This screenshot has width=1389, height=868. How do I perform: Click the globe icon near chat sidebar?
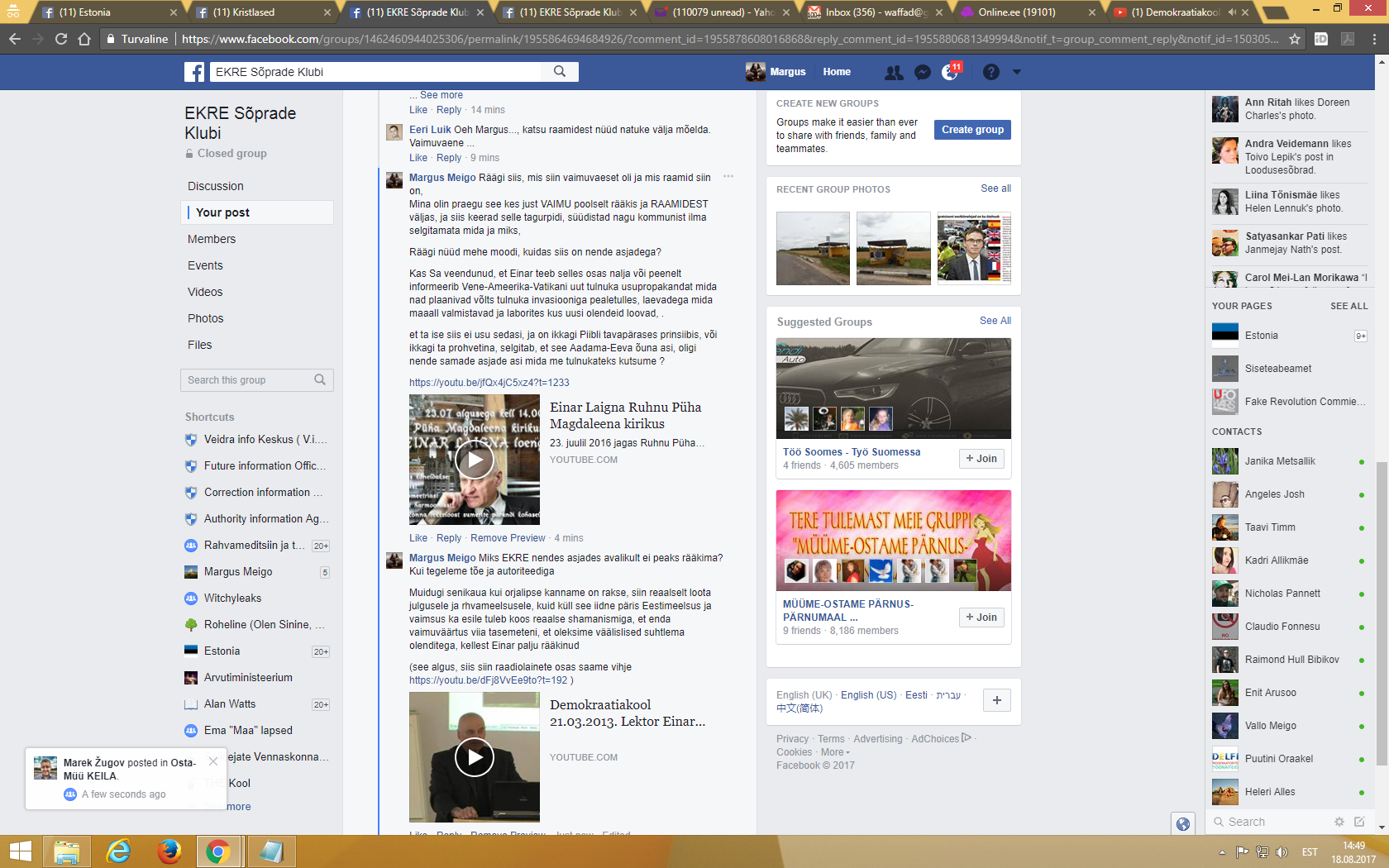(1183, 823)
